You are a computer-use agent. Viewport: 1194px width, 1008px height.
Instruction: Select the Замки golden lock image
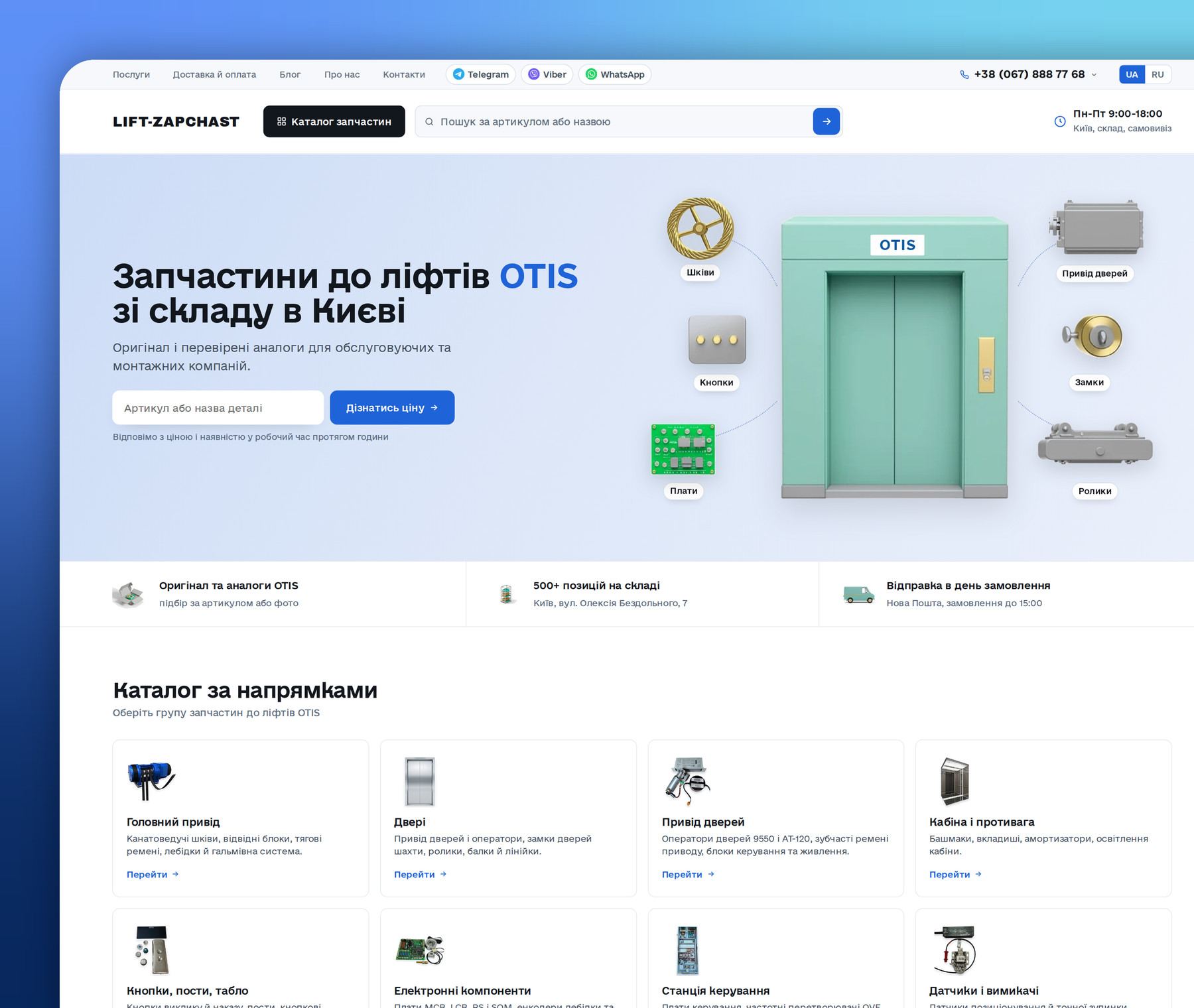(1093, 336)
